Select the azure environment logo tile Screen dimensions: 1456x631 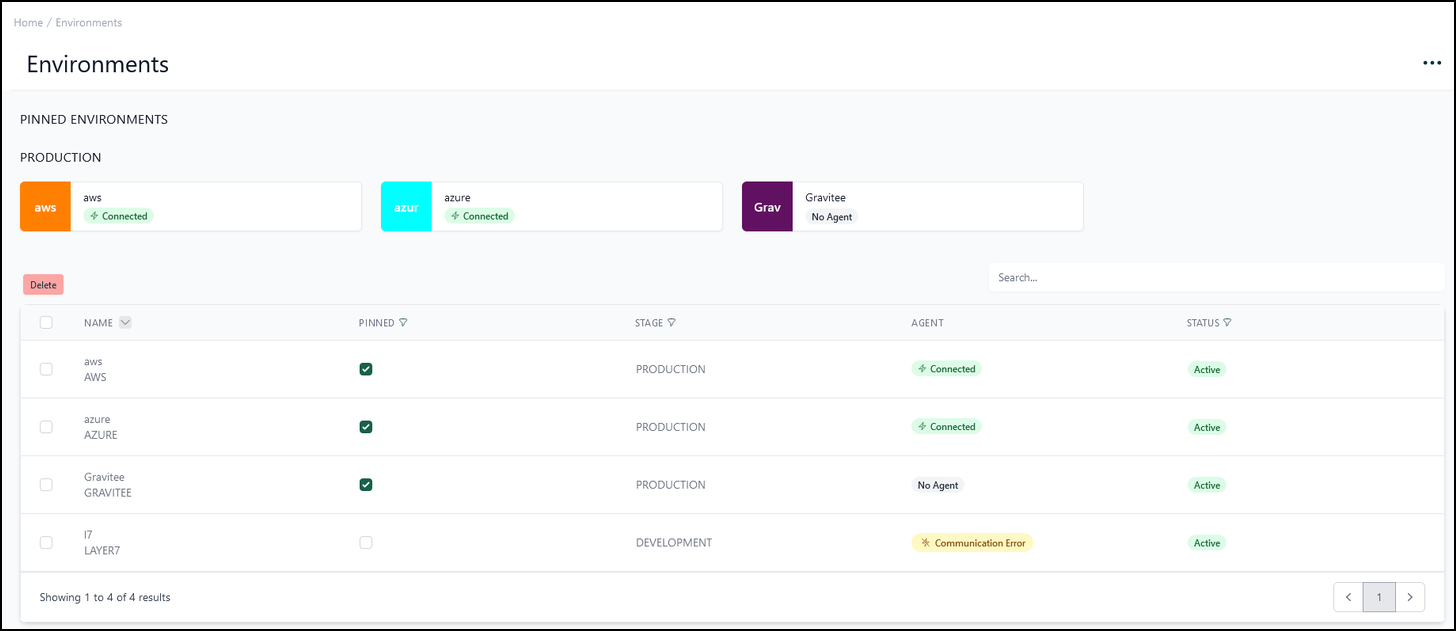(x=406, y=206)
